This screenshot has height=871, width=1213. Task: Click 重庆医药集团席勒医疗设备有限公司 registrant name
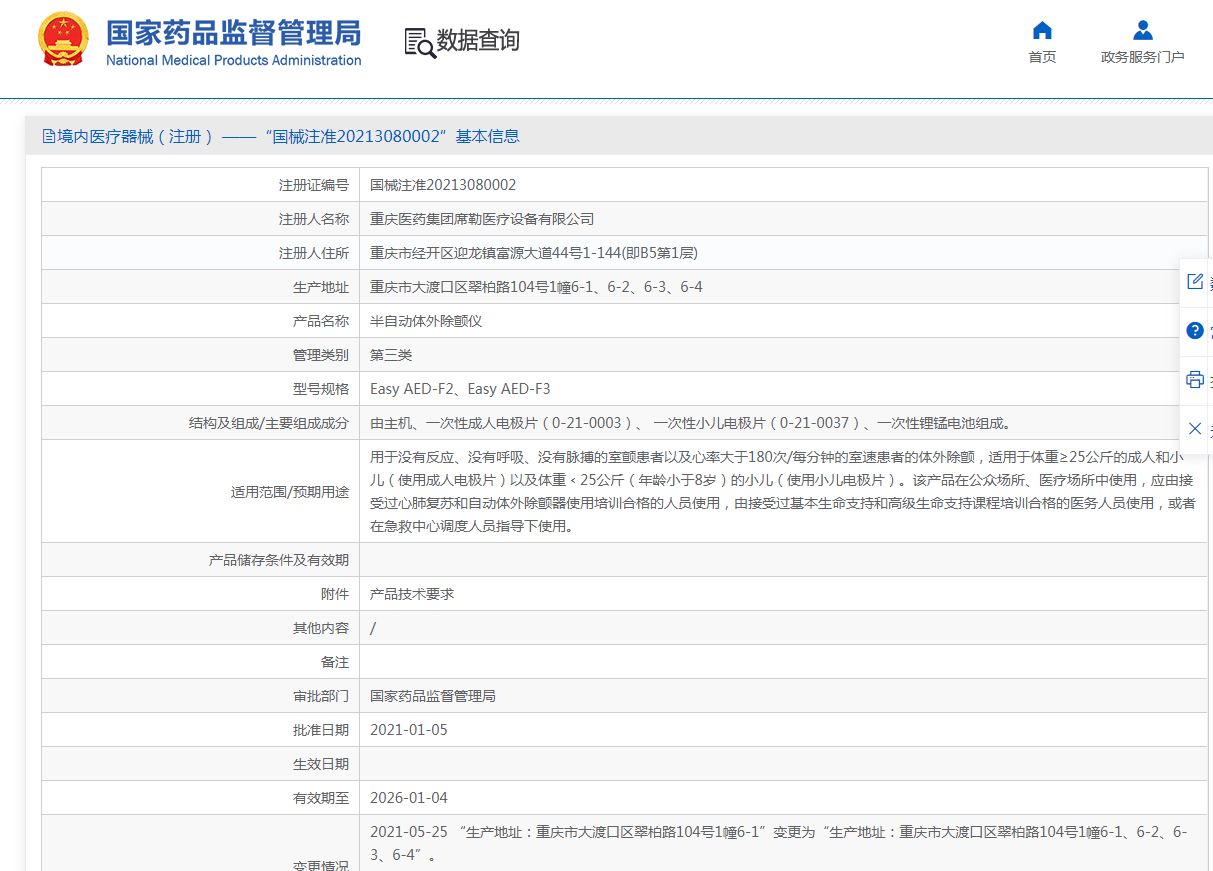[x=482, y=219]
